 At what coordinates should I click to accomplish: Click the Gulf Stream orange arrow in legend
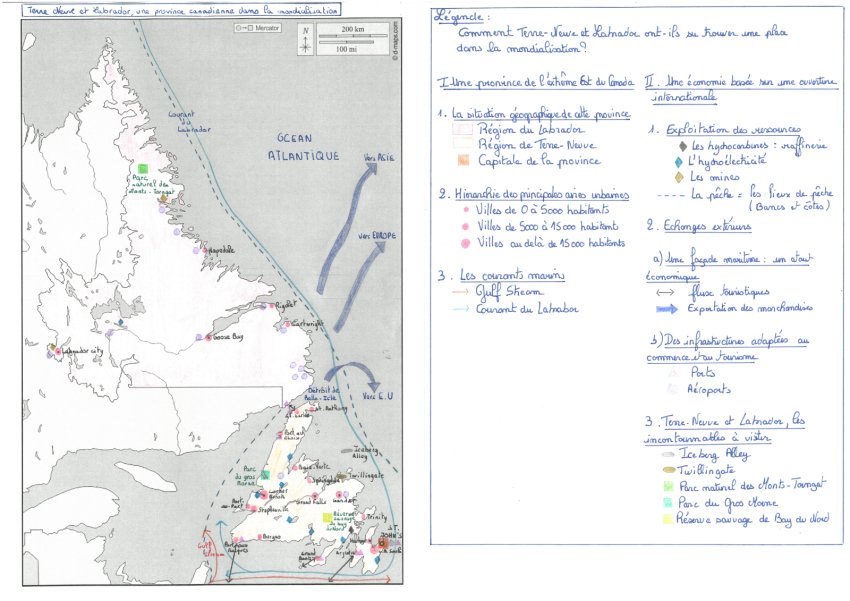coord(460,292)
